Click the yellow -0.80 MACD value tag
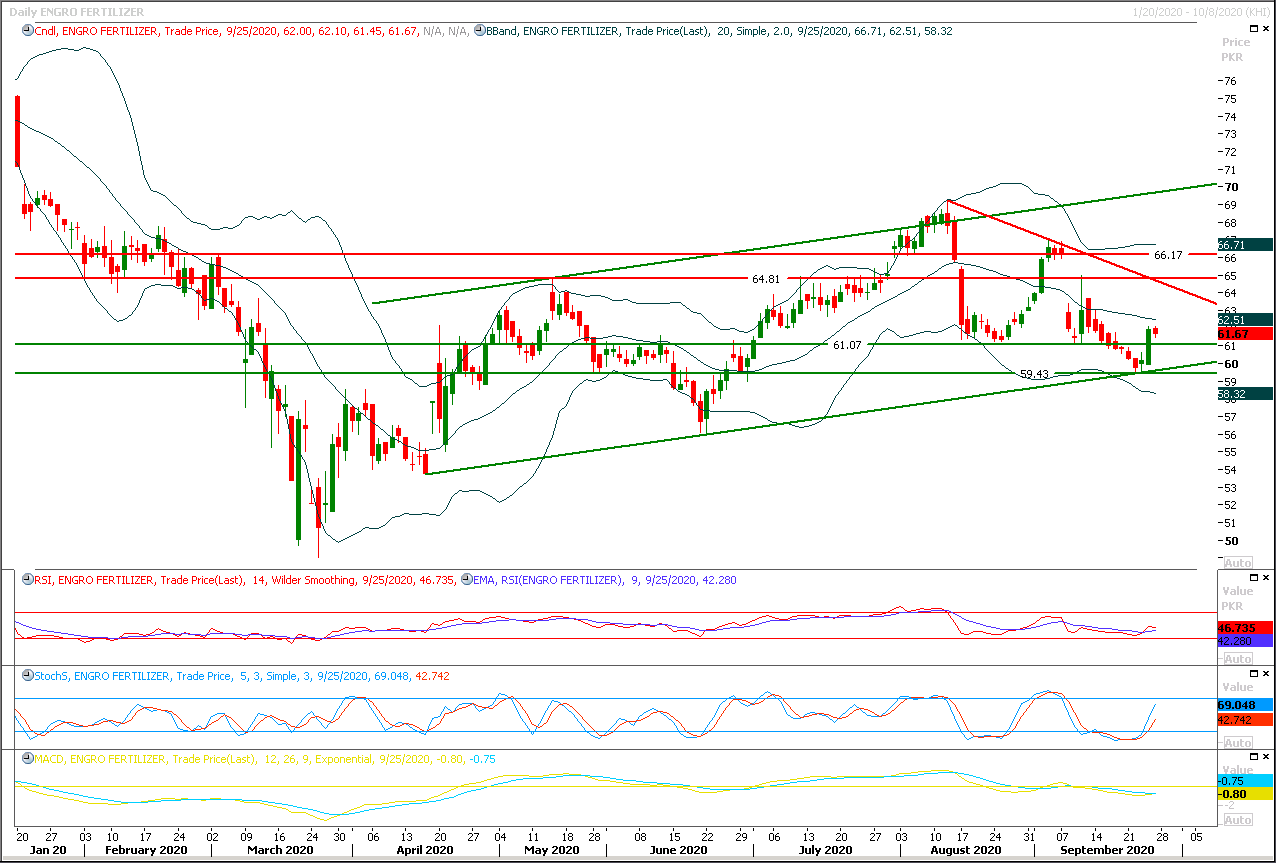The height and width of the screenshot is (863, 1276). (1245, 793)
